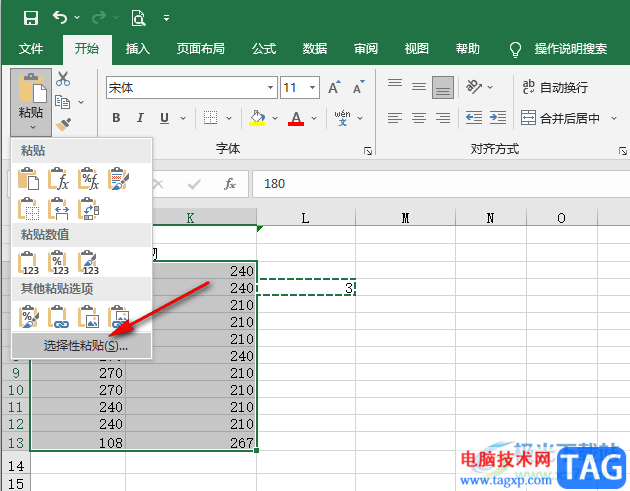Switch to the 页面布局 tab
Image resolution: width=630 pixels, height=491 pixels.
[200, 49]
